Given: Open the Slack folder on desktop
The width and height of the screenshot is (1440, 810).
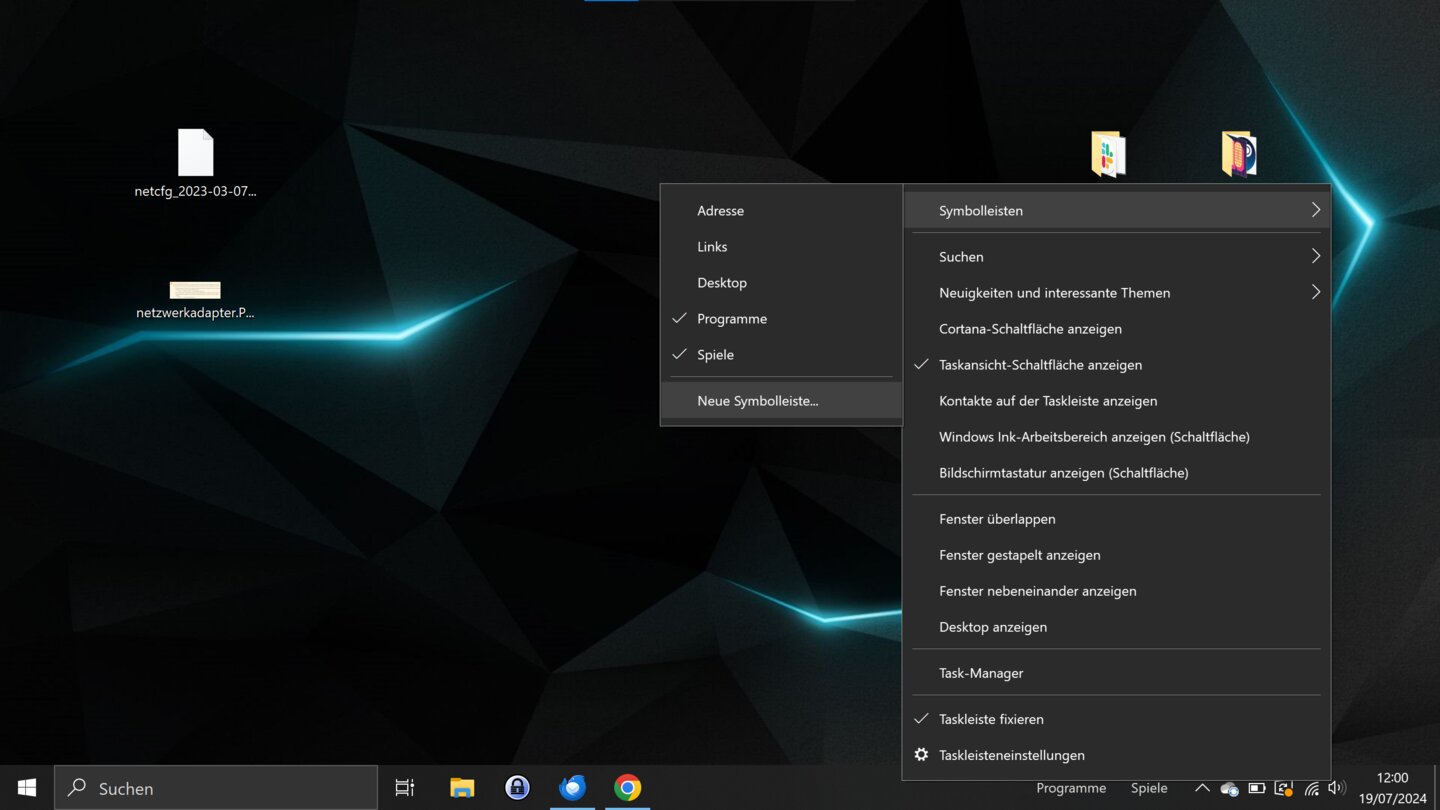Looking at the screenshot, I should click(x=1108, y=155).
